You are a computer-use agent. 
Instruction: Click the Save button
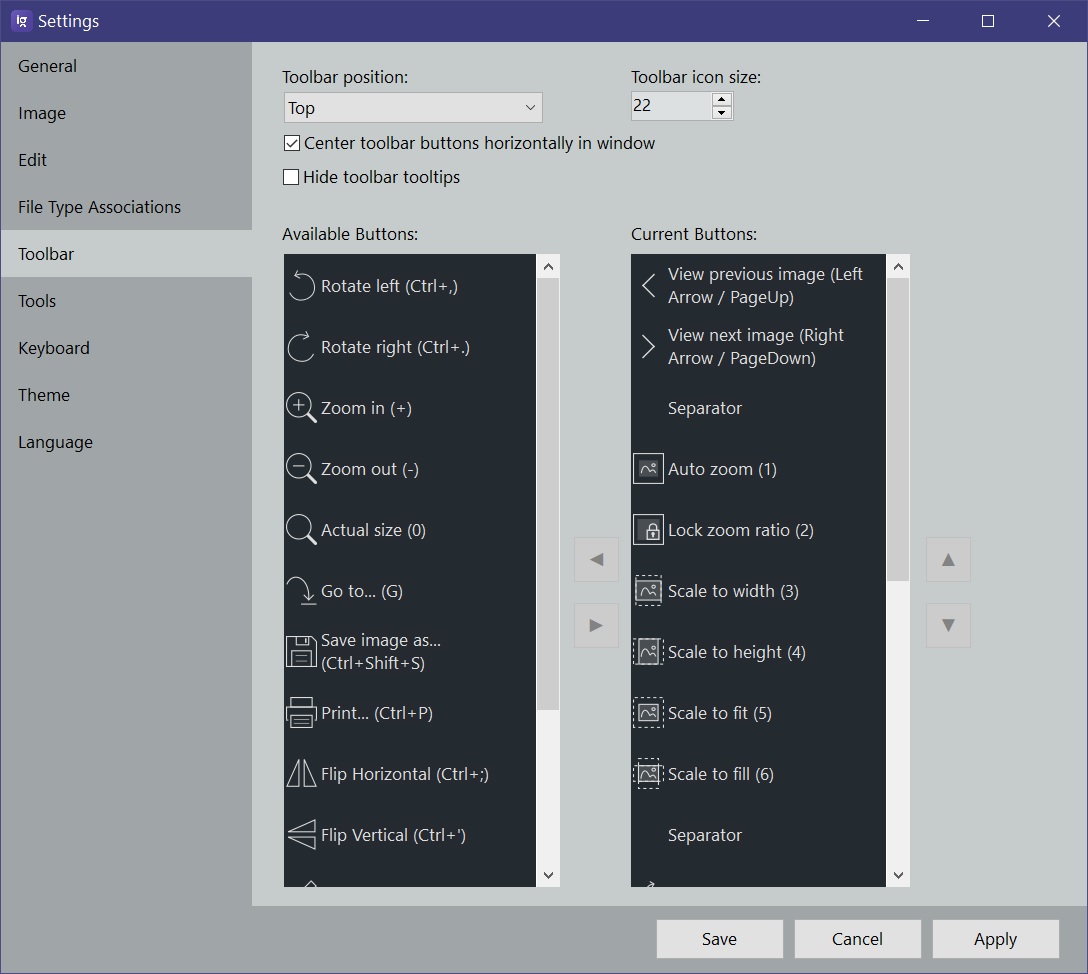[x=720, y=939]
